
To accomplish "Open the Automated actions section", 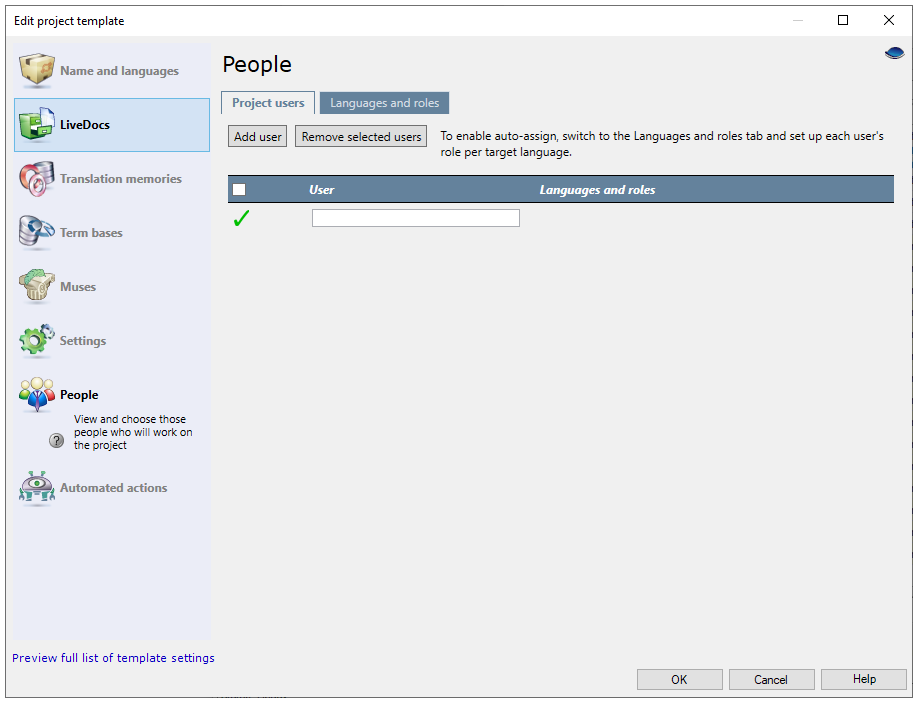I will coord(37,488).
